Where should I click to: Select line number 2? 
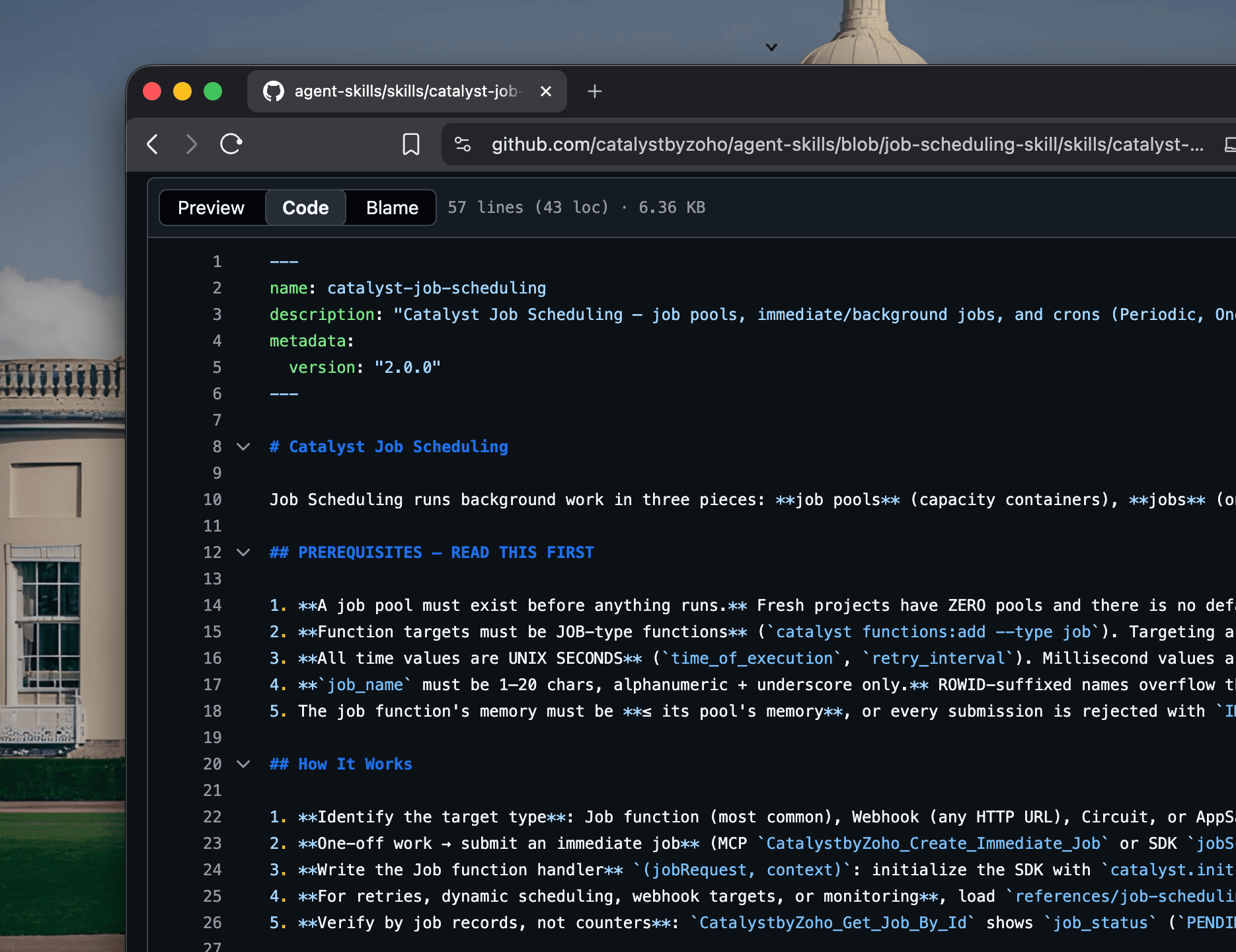(217, 288)
